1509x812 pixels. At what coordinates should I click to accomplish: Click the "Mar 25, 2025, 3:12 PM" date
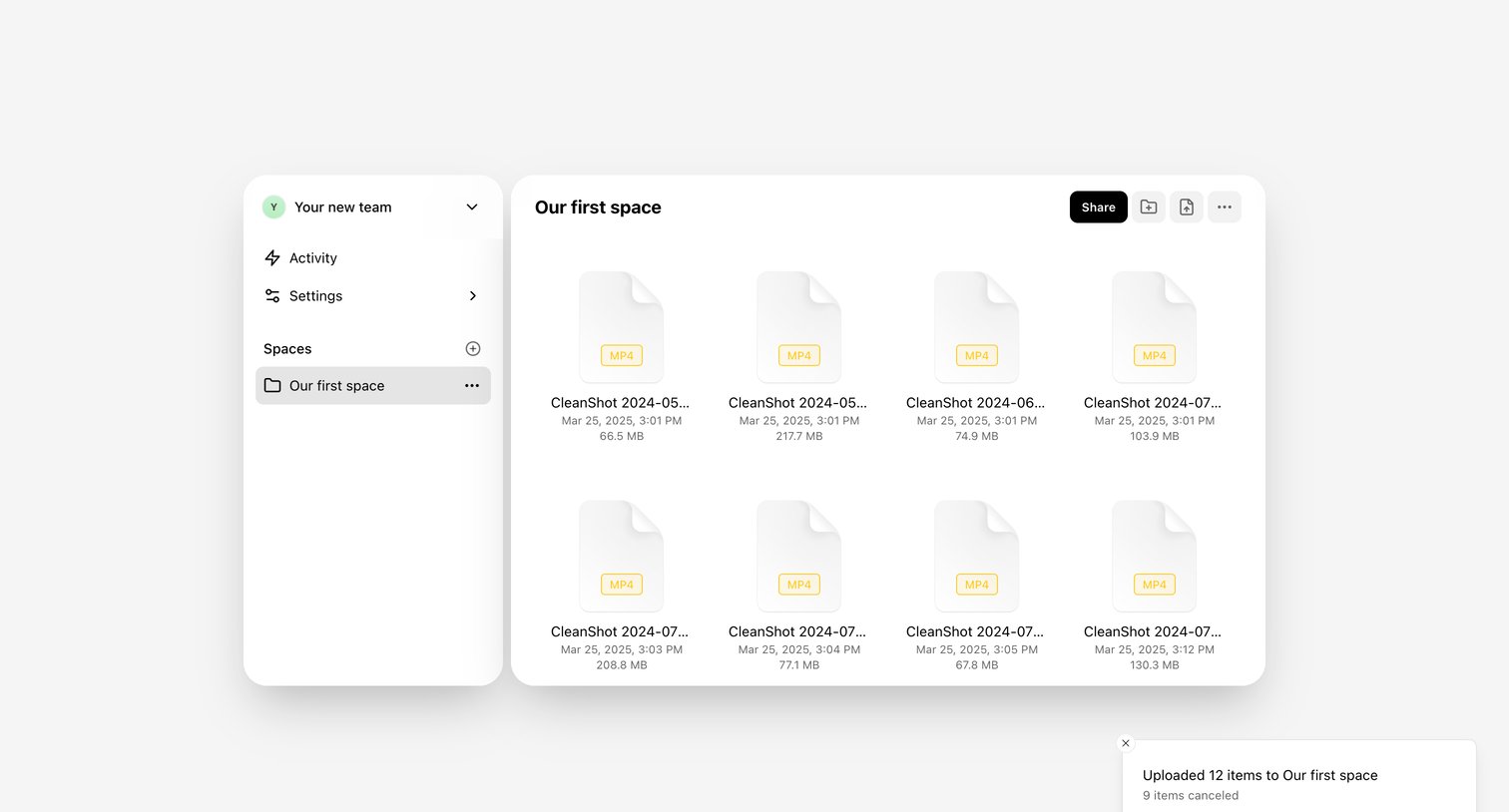[x=1155, y=650]
